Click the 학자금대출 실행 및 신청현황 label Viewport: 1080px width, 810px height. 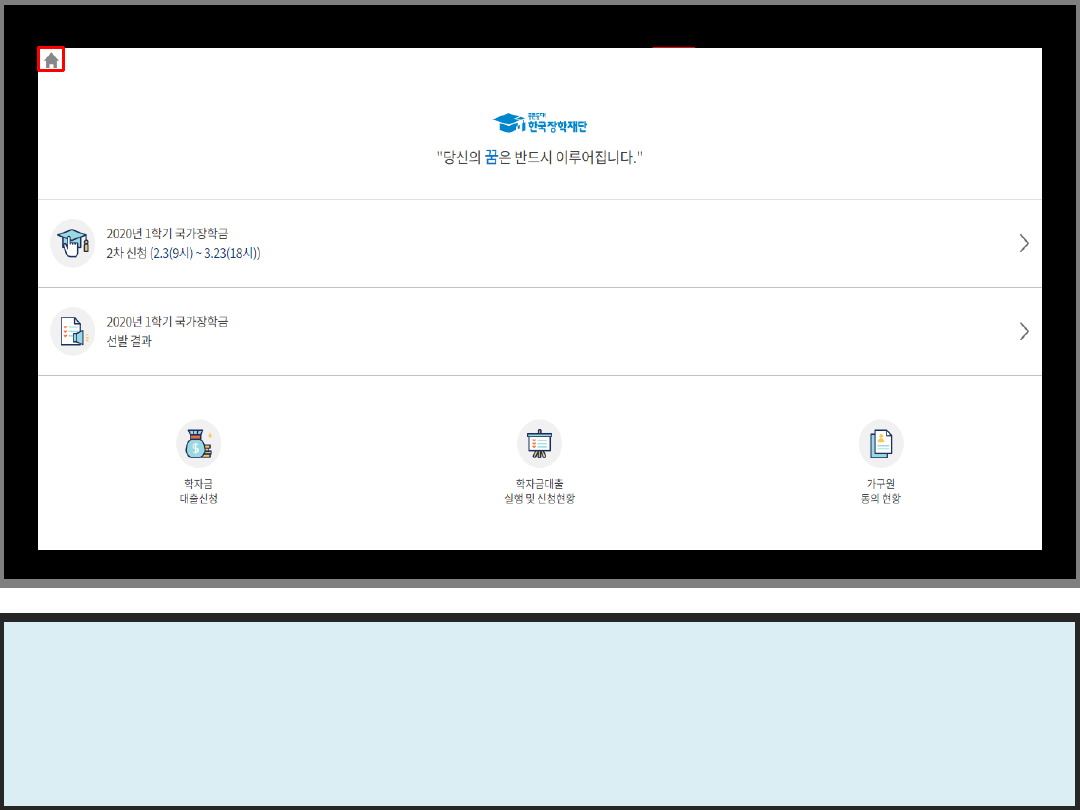tap(539, 491)
